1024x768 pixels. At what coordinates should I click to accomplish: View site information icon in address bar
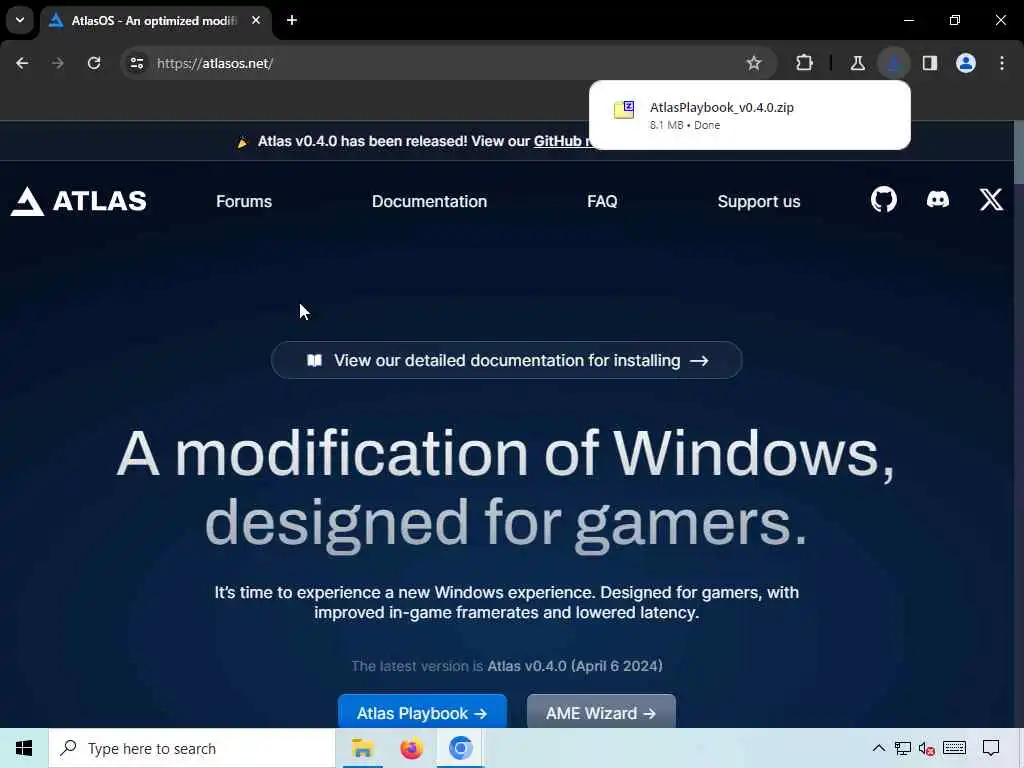(x=136, y=63)
